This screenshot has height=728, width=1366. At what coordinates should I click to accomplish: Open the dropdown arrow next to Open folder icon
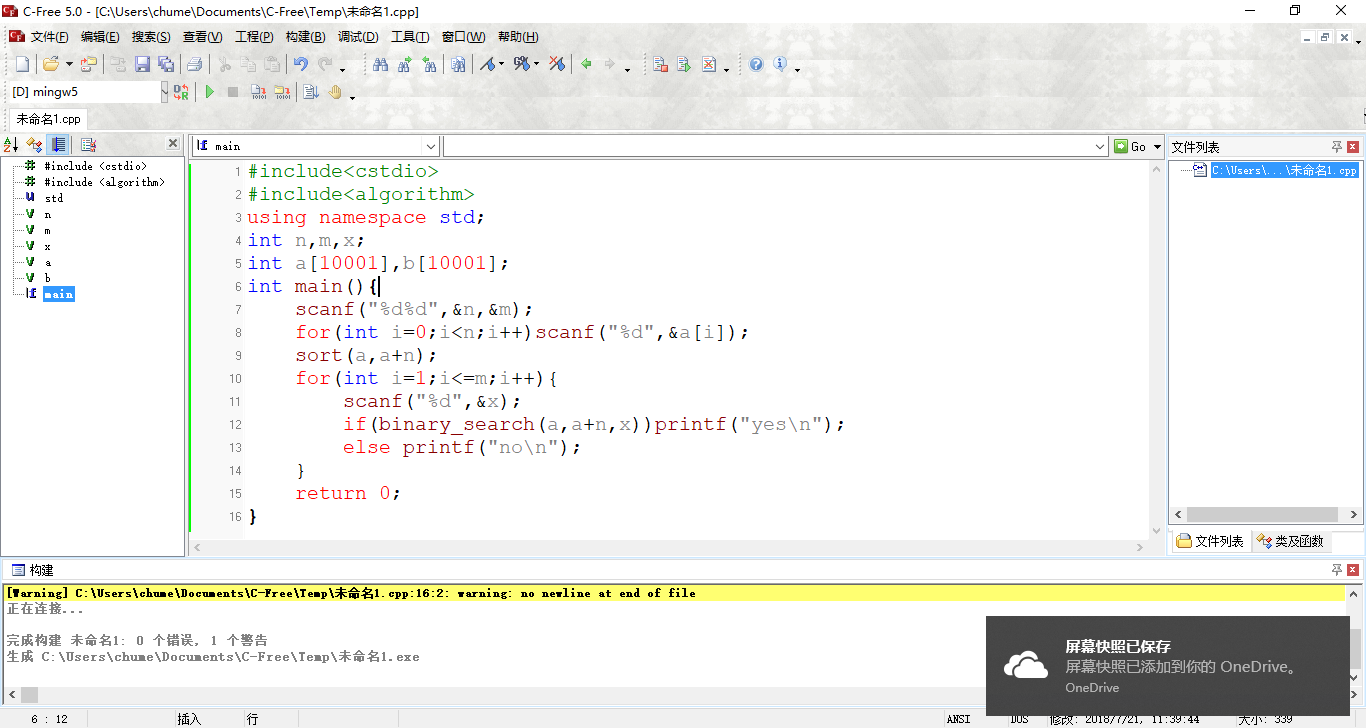click(x=69, y=65)
